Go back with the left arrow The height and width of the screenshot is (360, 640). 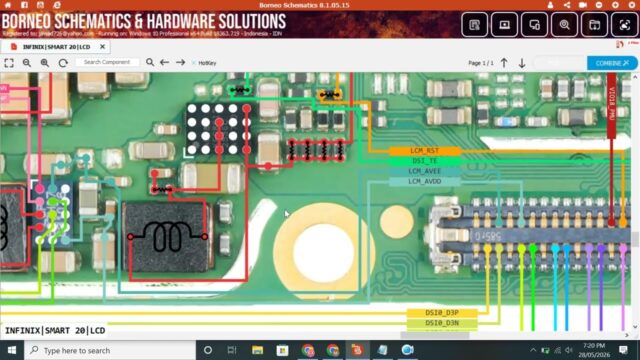(164, 62)
